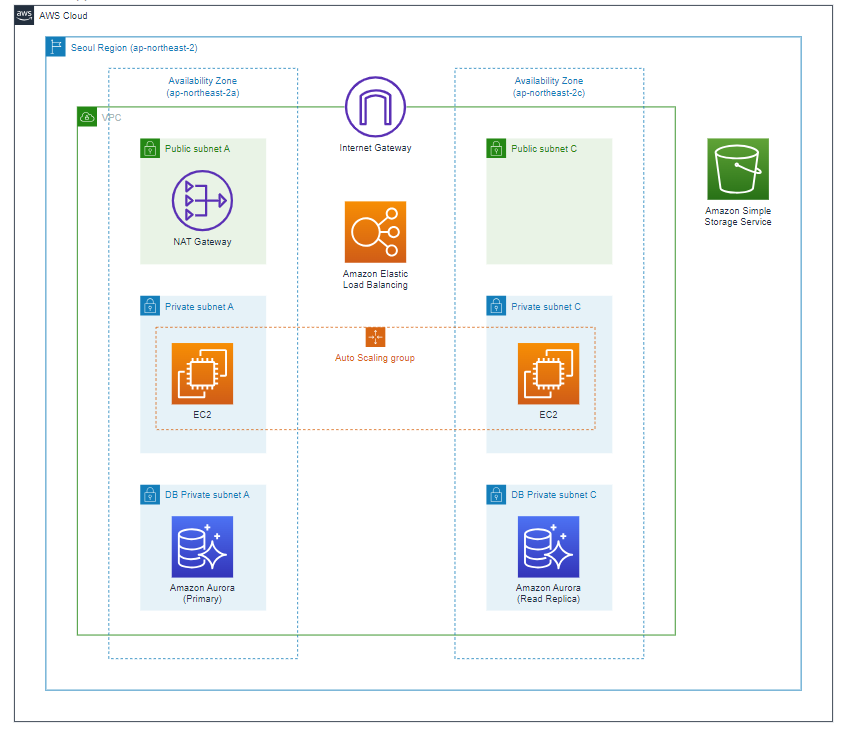This screenshot has height=732, width=847.
Task: Click the EC2 icon in Private subnet C
Action: (x=548, y=374)
